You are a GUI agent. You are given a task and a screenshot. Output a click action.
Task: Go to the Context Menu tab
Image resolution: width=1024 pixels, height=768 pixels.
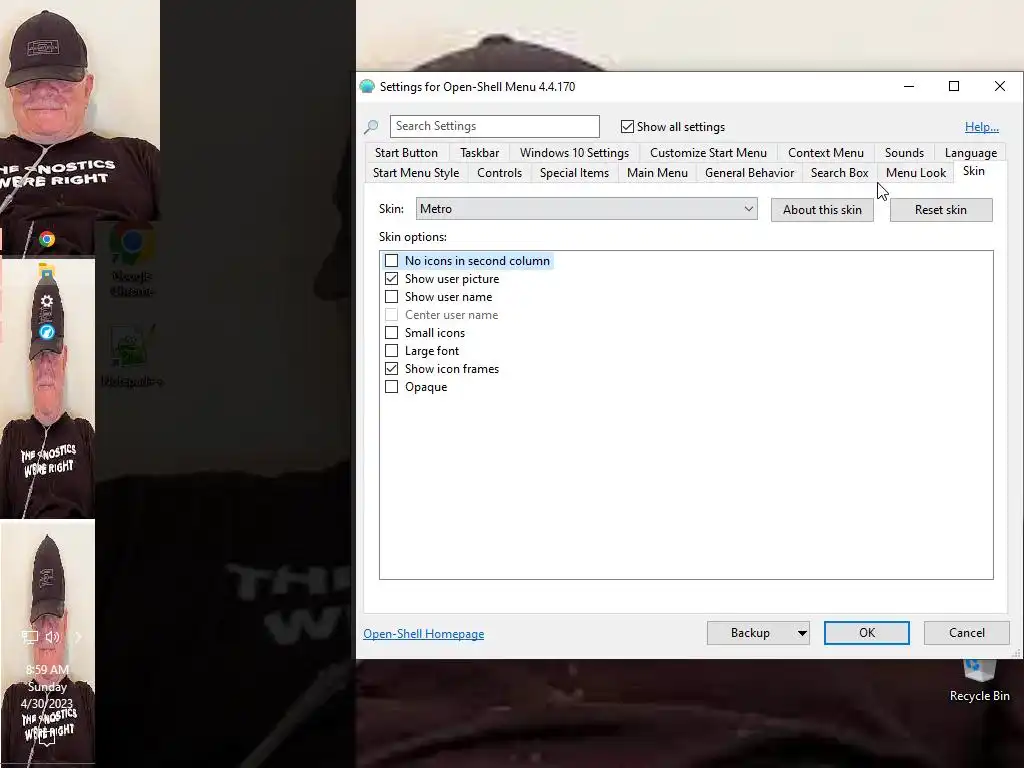coord(825,153)
